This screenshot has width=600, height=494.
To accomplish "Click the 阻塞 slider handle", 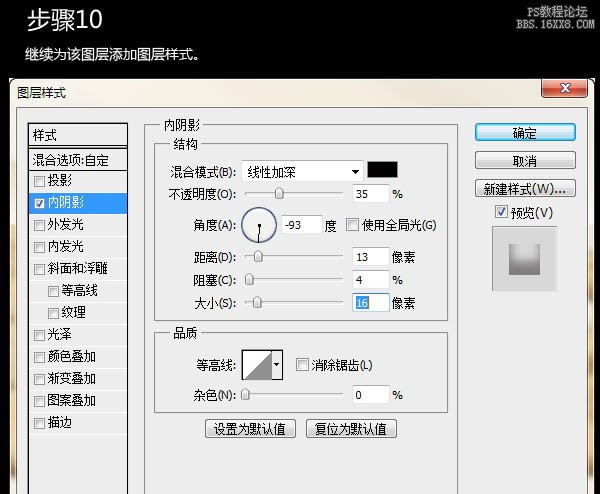I will pyautogui.click(x=249, y=279).
